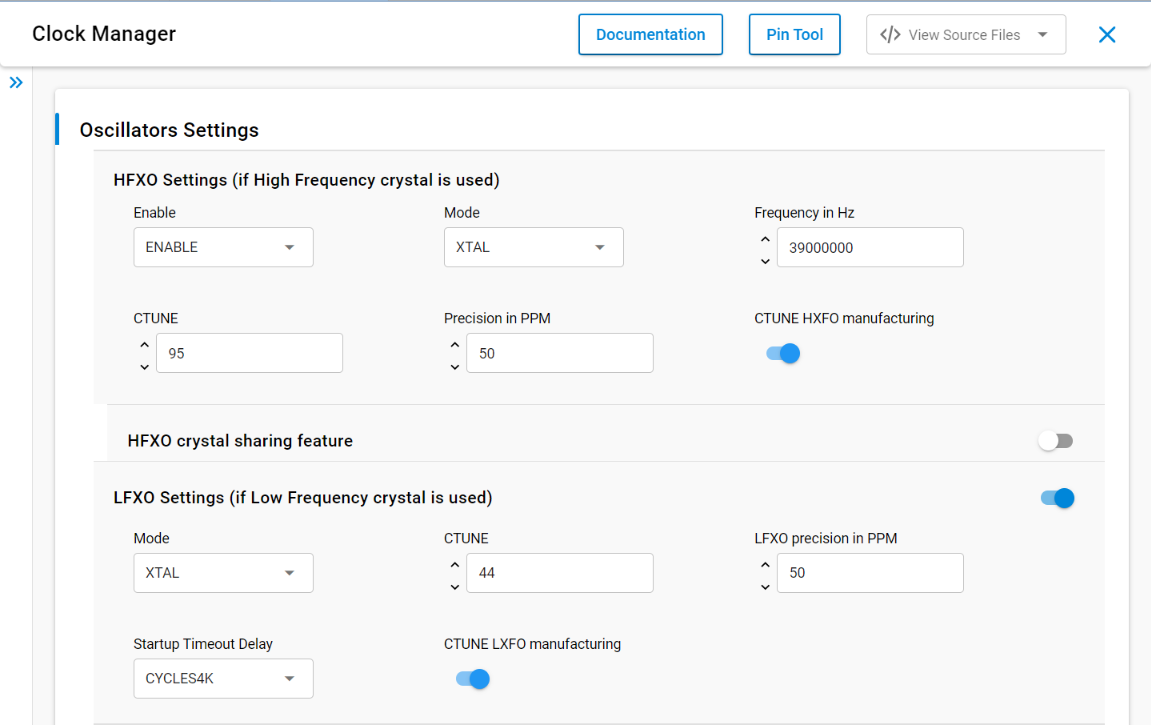Screen dimensions: 1151x725
Task: Close the Clock Manager panel
Action: point(1107,35)
